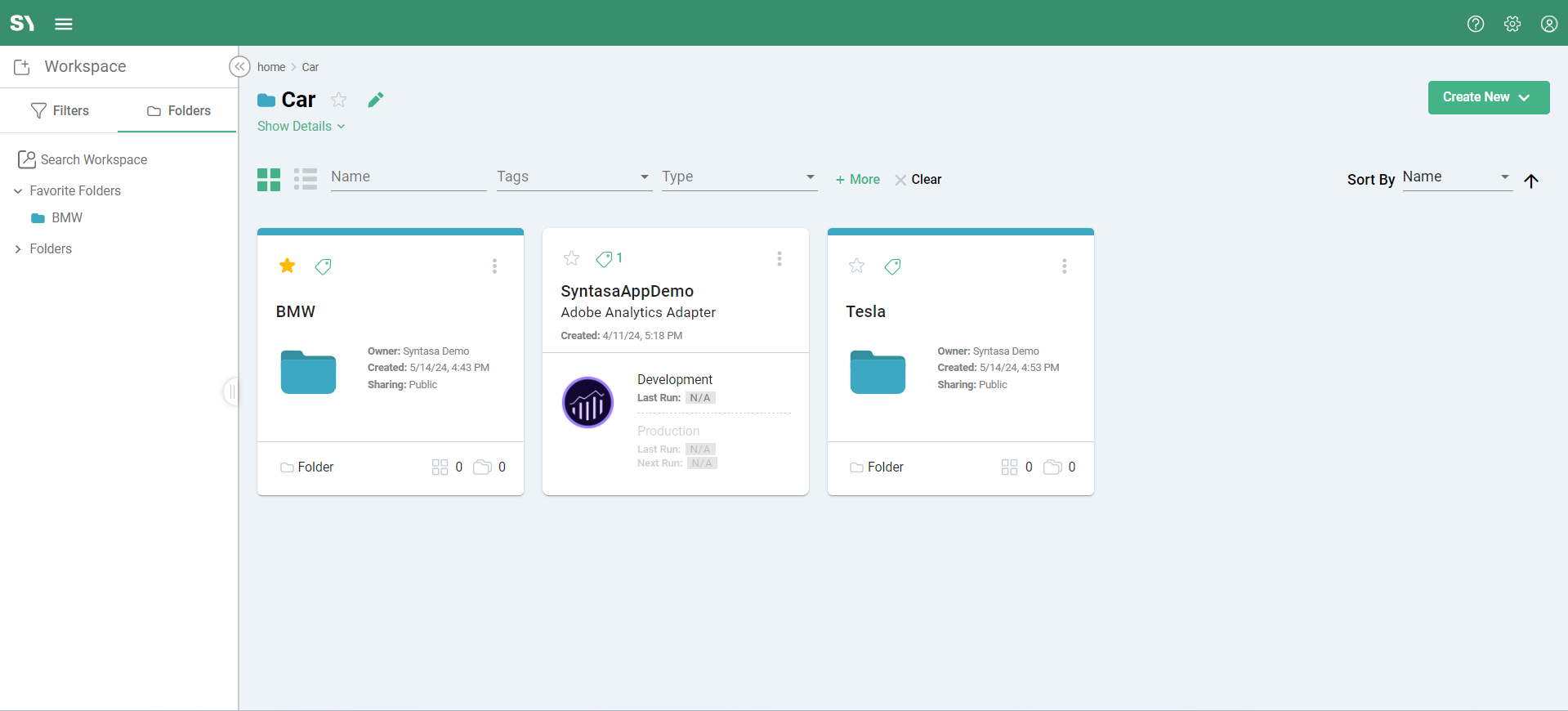Expand the Folders tree node
Screen dimensions: 1568x711
tap(18, 249)
